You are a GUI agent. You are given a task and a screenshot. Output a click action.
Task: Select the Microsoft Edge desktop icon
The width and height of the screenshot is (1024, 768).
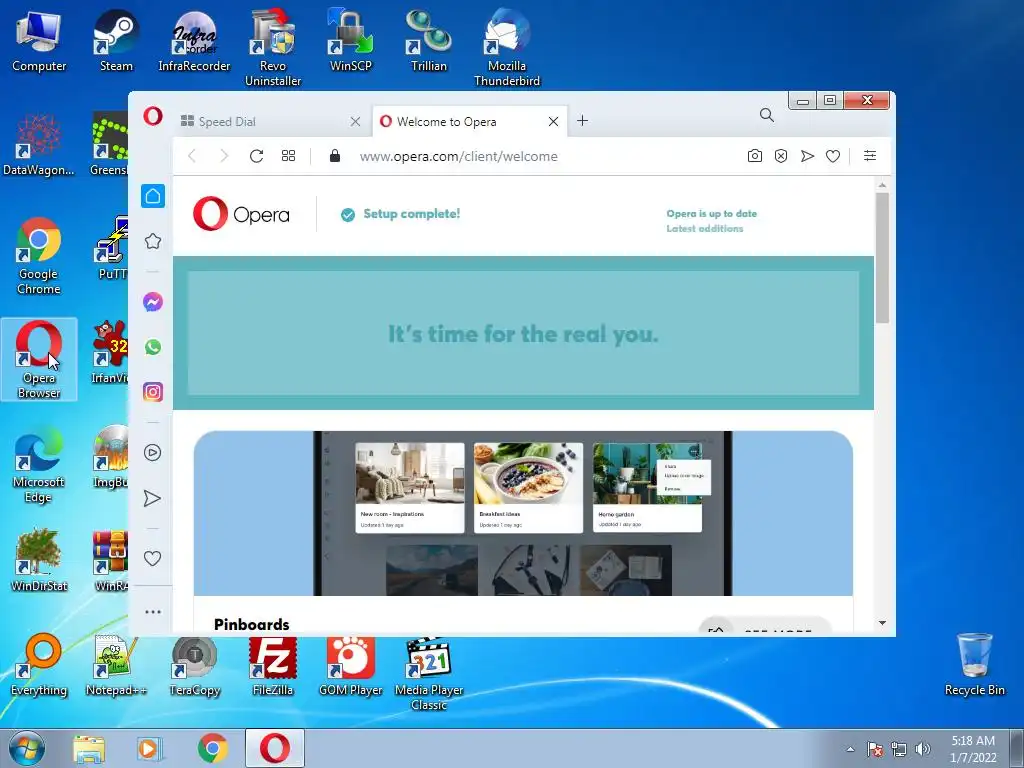(x=39, y=464)
